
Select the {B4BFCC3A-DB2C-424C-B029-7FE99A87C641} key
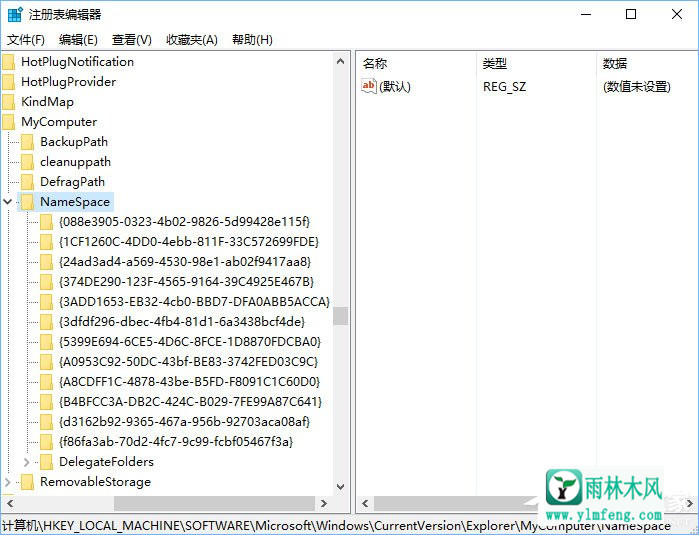190,402
